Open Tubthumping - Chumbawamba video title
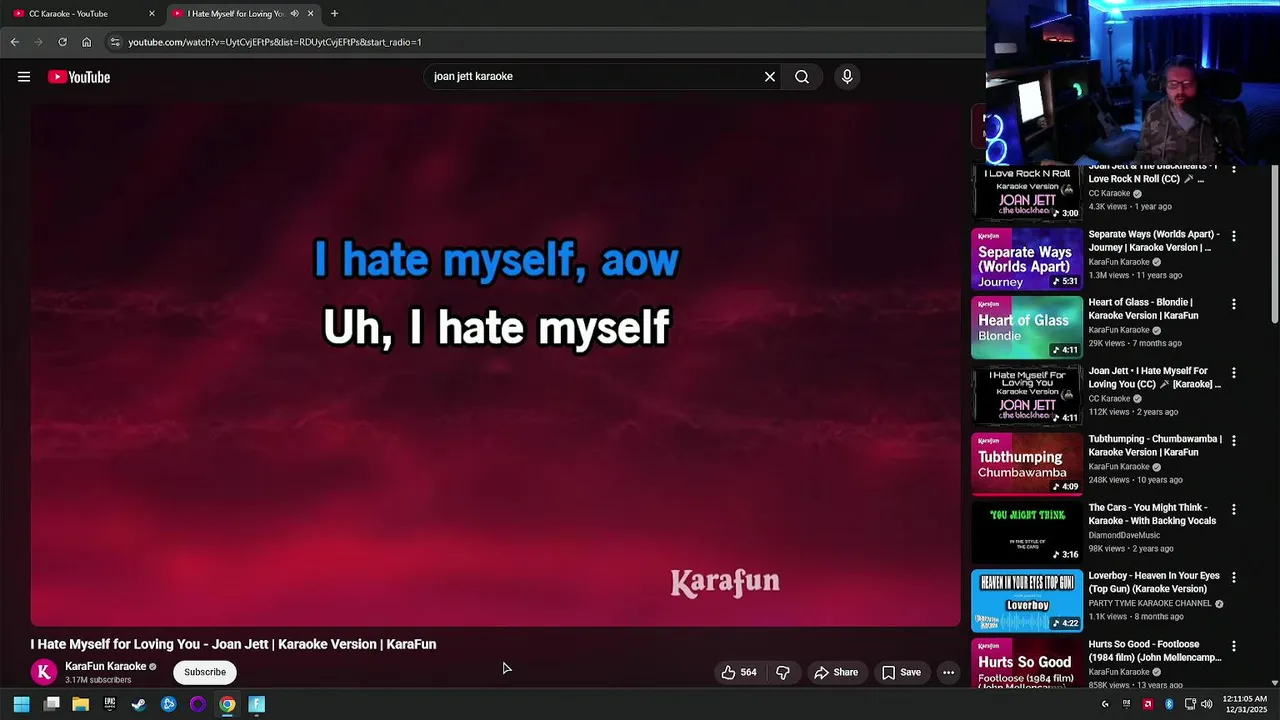This screenshot has height=720, width=1280. point(1155,446)
